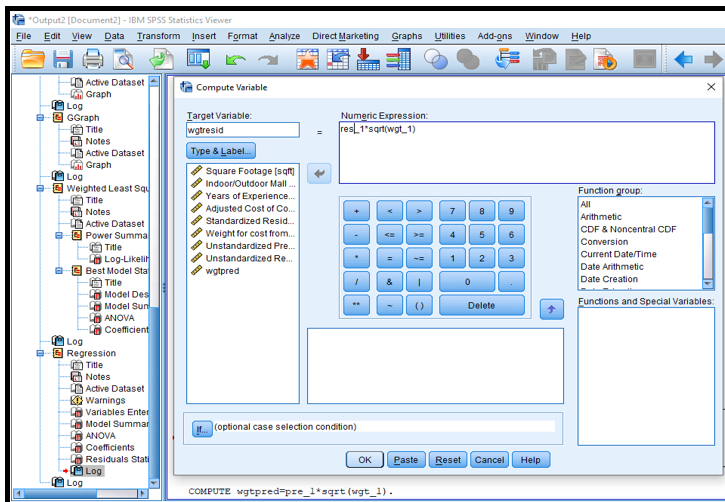
Task: Click the Type & Label button
Action: [221, 151]
